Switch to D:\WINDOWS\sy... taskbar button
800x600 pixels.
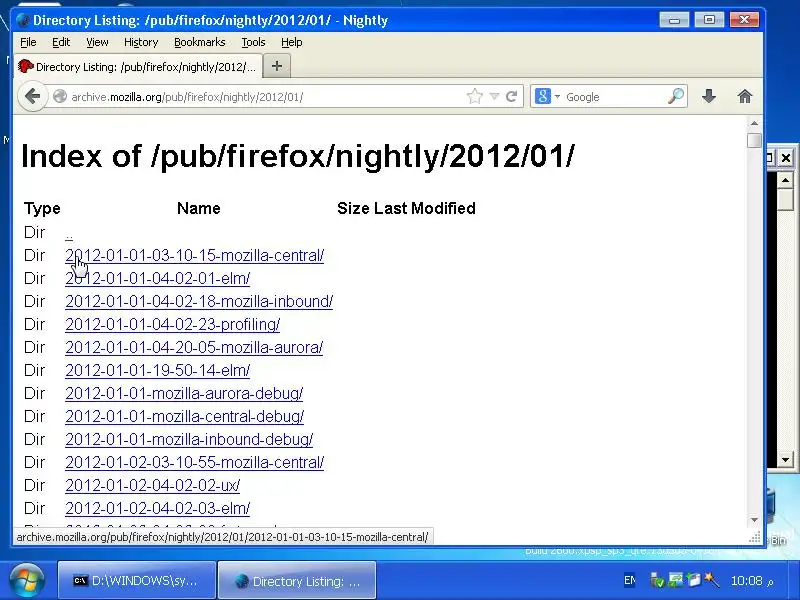click(137, 581)
